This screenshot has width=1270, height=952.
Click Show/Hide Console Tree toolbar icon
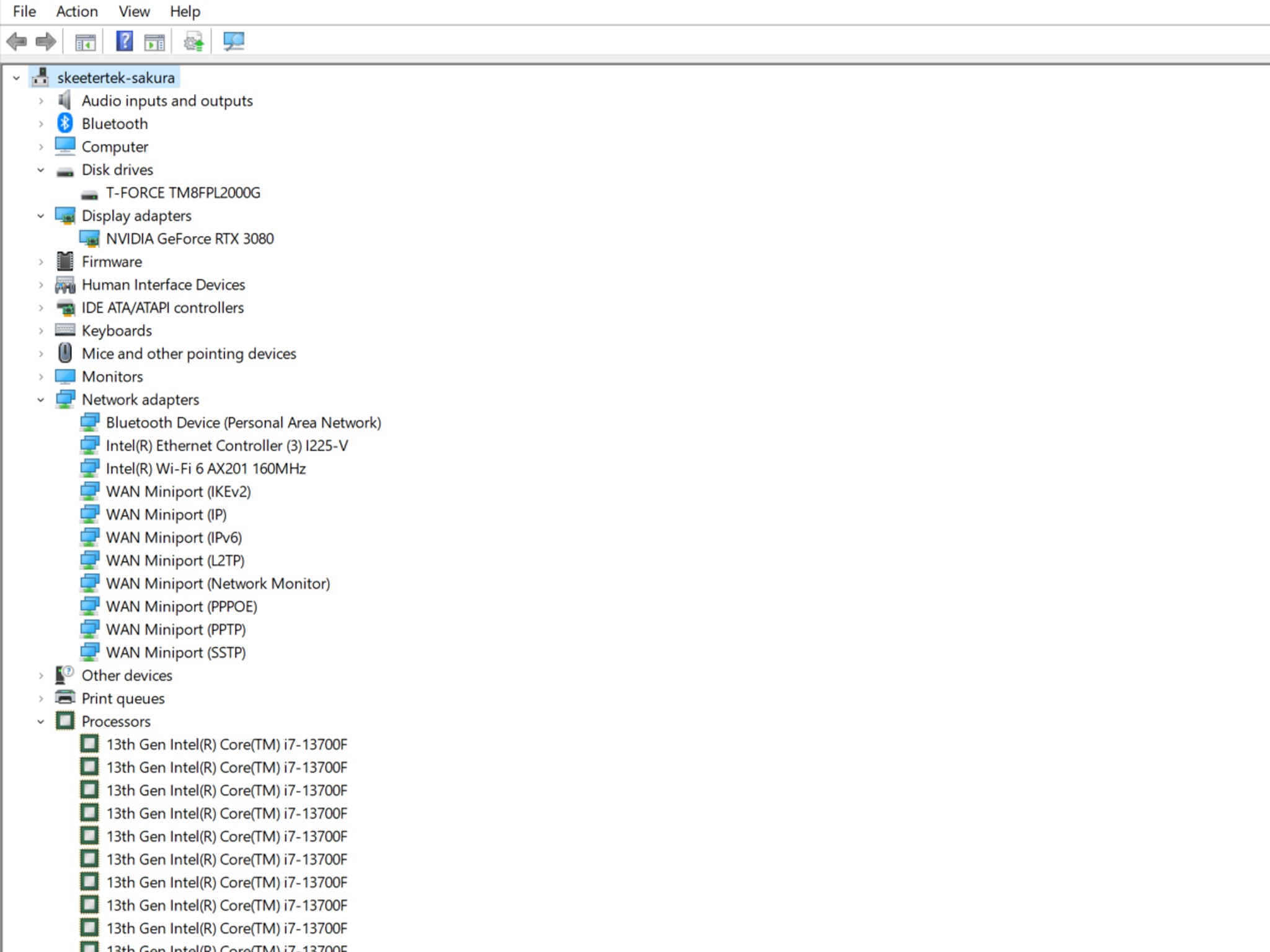click(x=85, y=42)
